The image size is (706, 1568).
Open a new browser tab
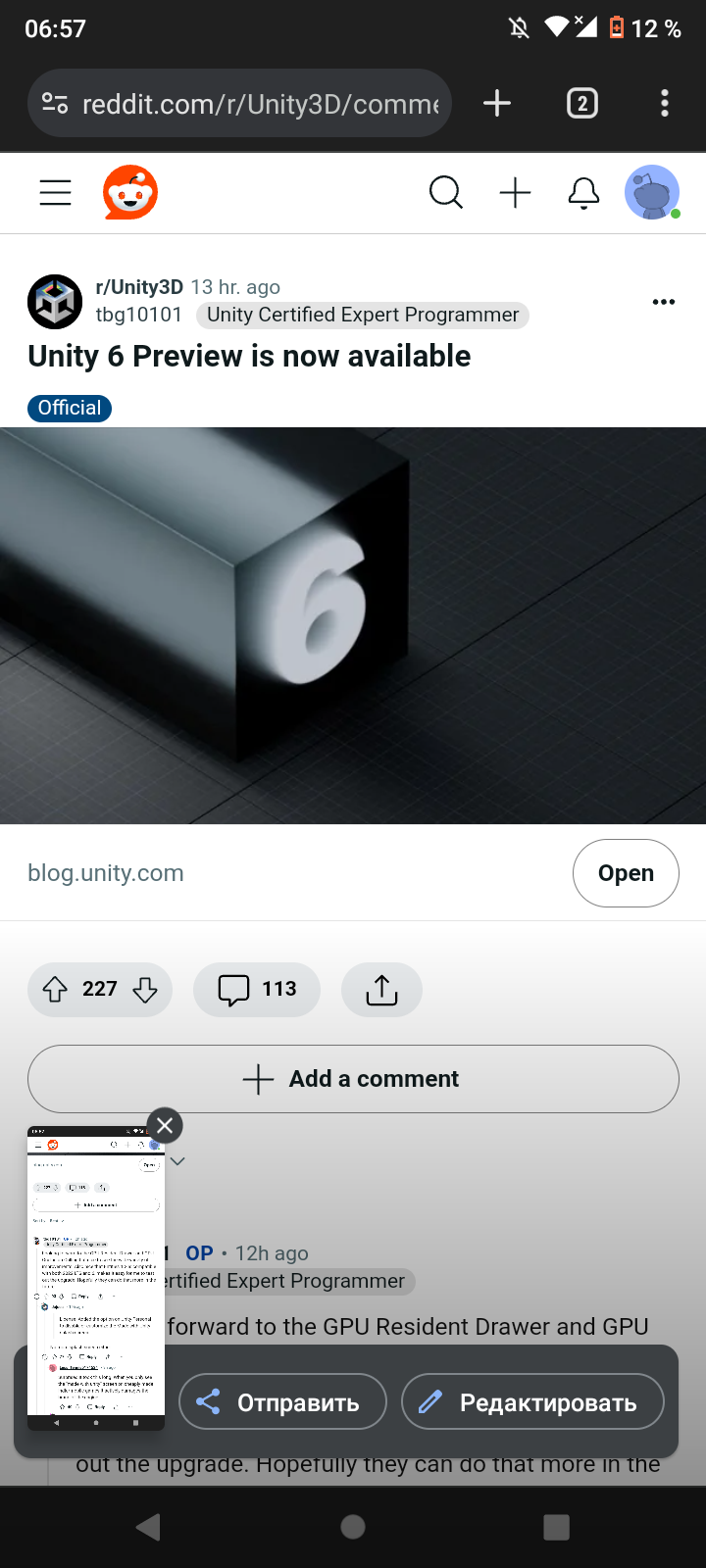tap(497, 103)
